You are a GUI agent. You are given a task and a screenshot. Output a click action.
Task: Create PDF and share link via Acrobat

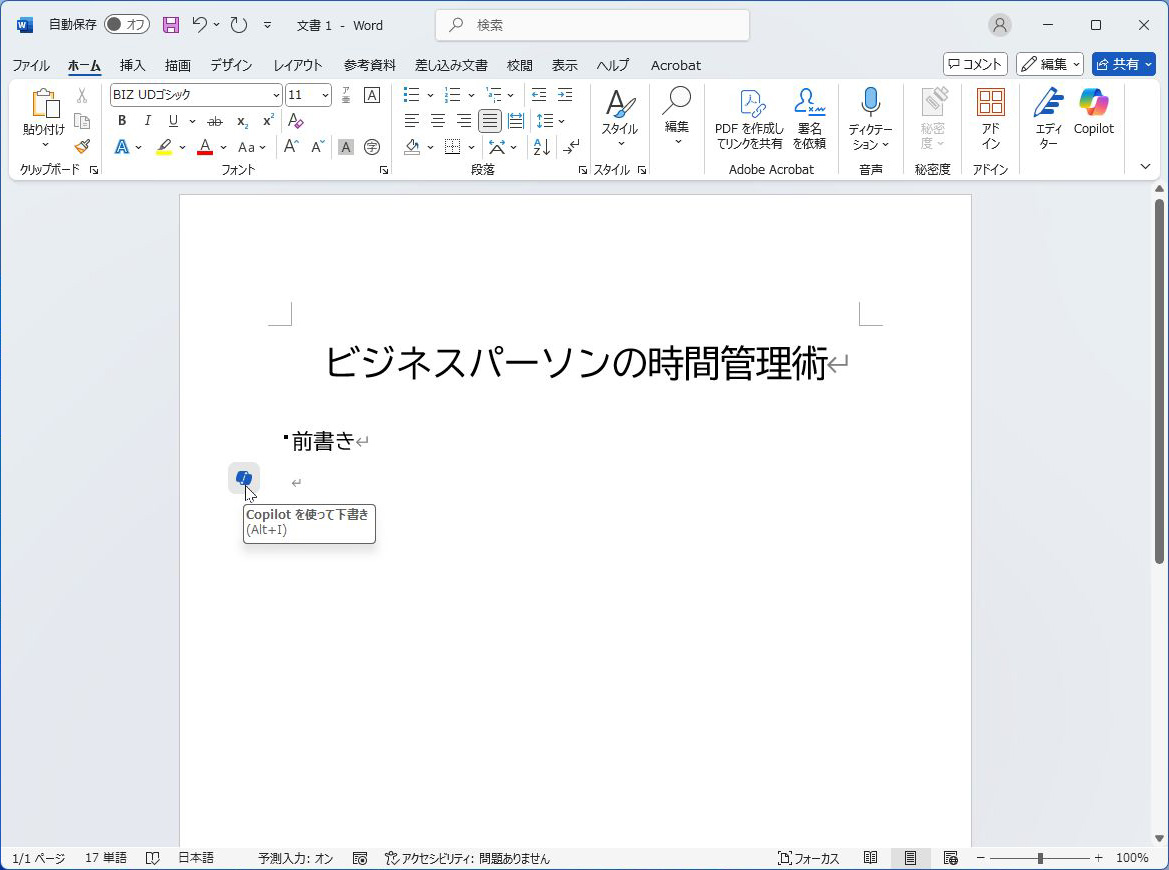pos(749,117)
